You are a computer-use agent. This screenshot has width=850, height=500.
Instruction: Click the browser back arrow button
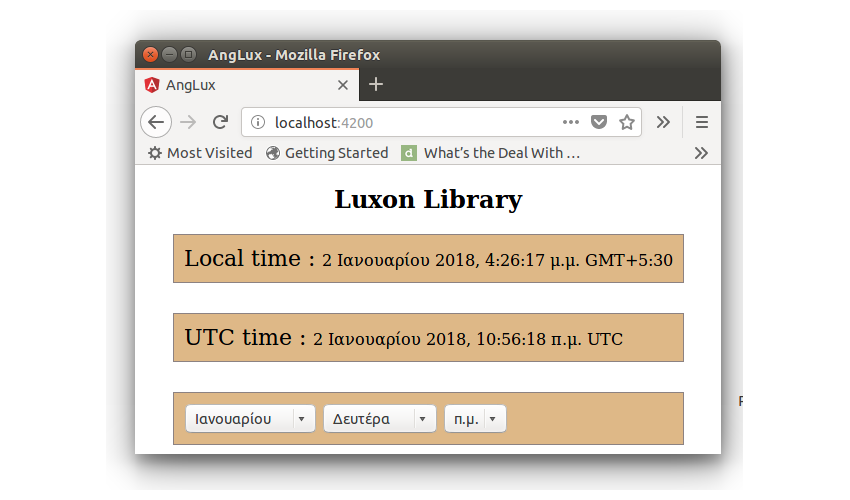tap(156, 122)
